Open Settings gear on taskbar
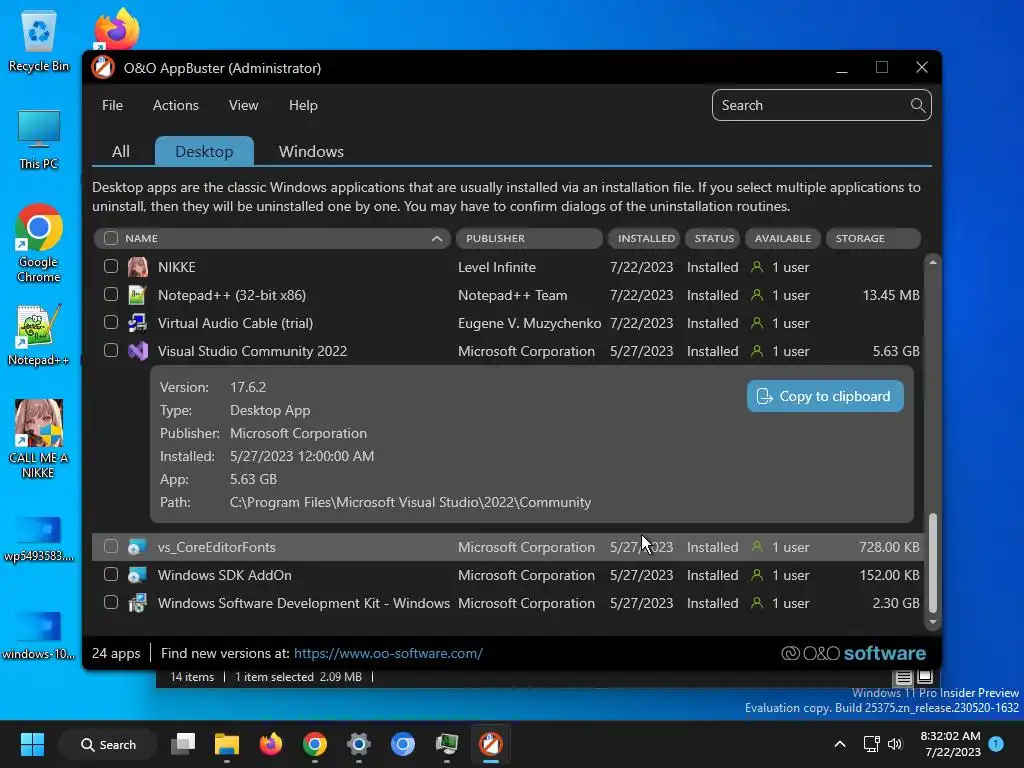 pyautogui.click(x=359, y=744)
